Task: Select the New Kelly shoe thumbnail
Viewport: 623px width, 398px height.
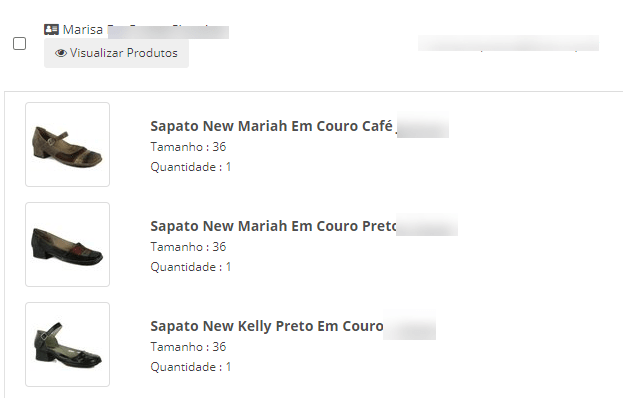Action: [x=68, y=344]
